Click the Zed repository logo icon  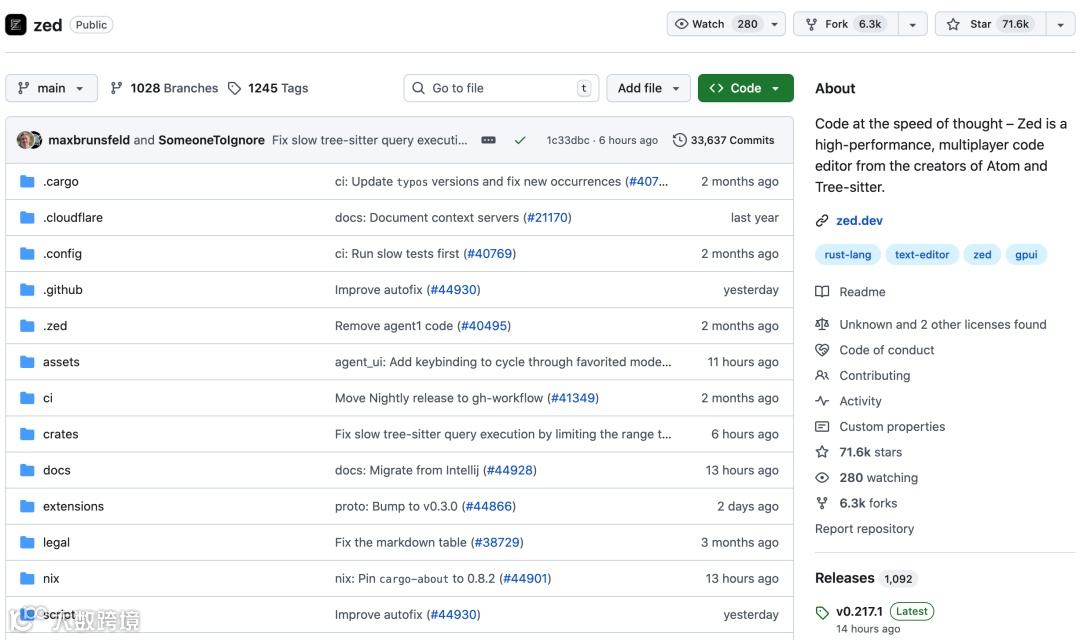(16, 25)
